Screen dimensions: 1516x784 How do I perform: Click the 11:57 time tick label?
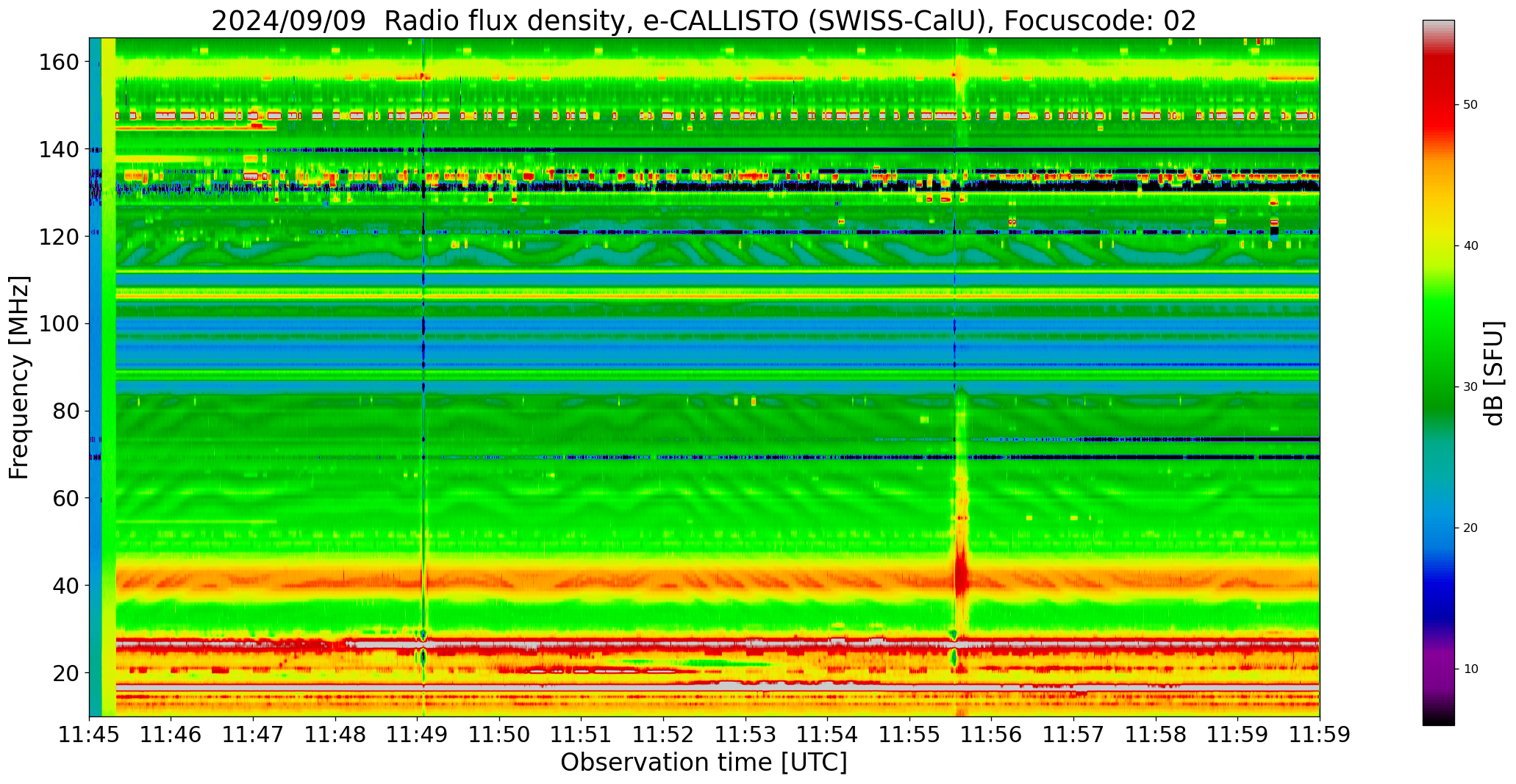[1073, 736]
